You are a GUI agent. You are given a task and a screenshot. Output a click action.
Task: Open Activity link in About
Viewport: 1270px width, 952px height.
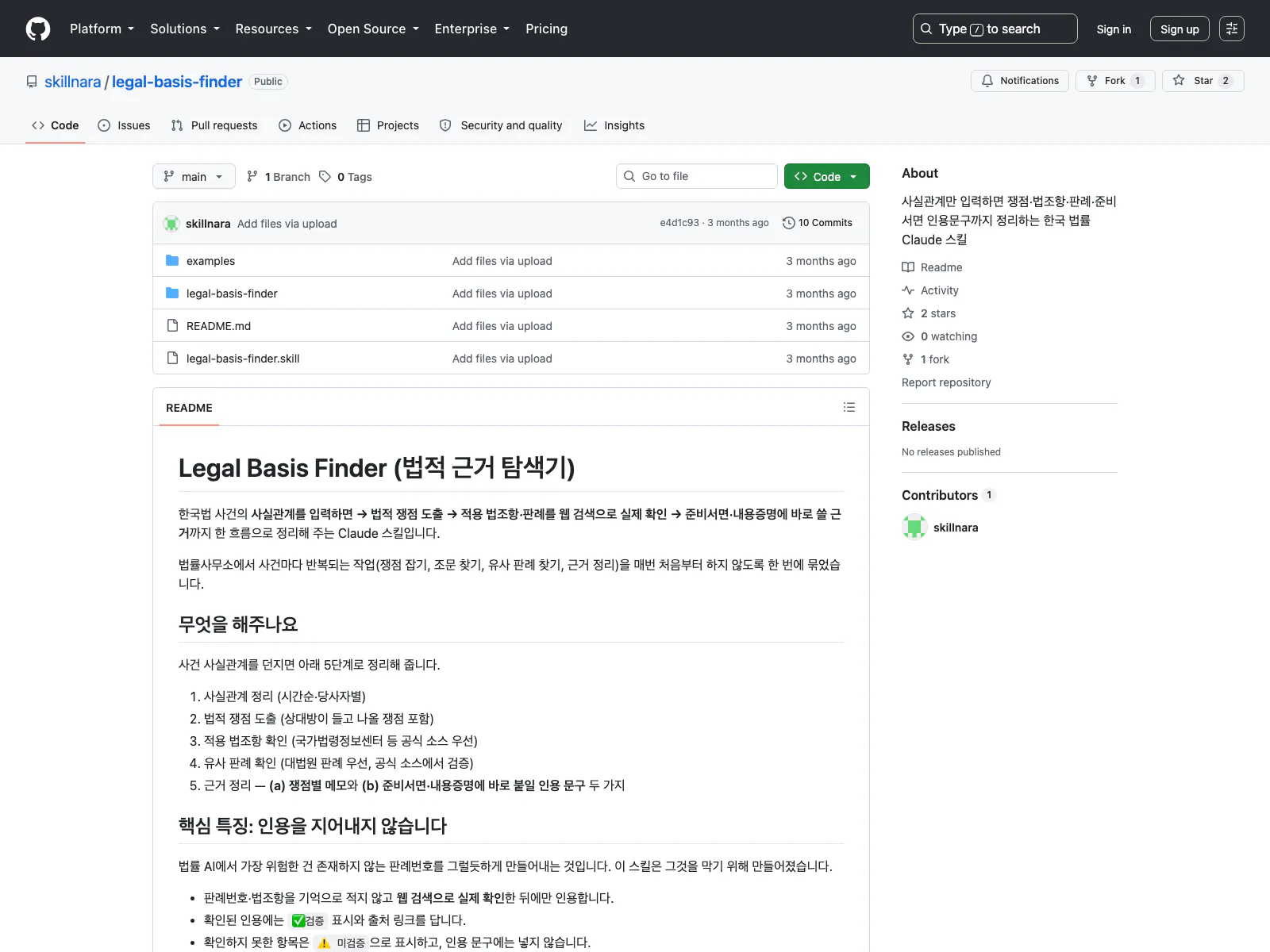point(930,290)
